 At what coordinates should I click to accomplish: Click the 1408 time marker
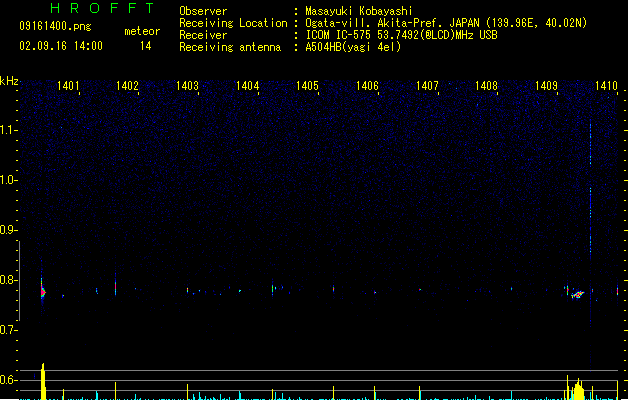pyautogui.click(x=487, y=86)
